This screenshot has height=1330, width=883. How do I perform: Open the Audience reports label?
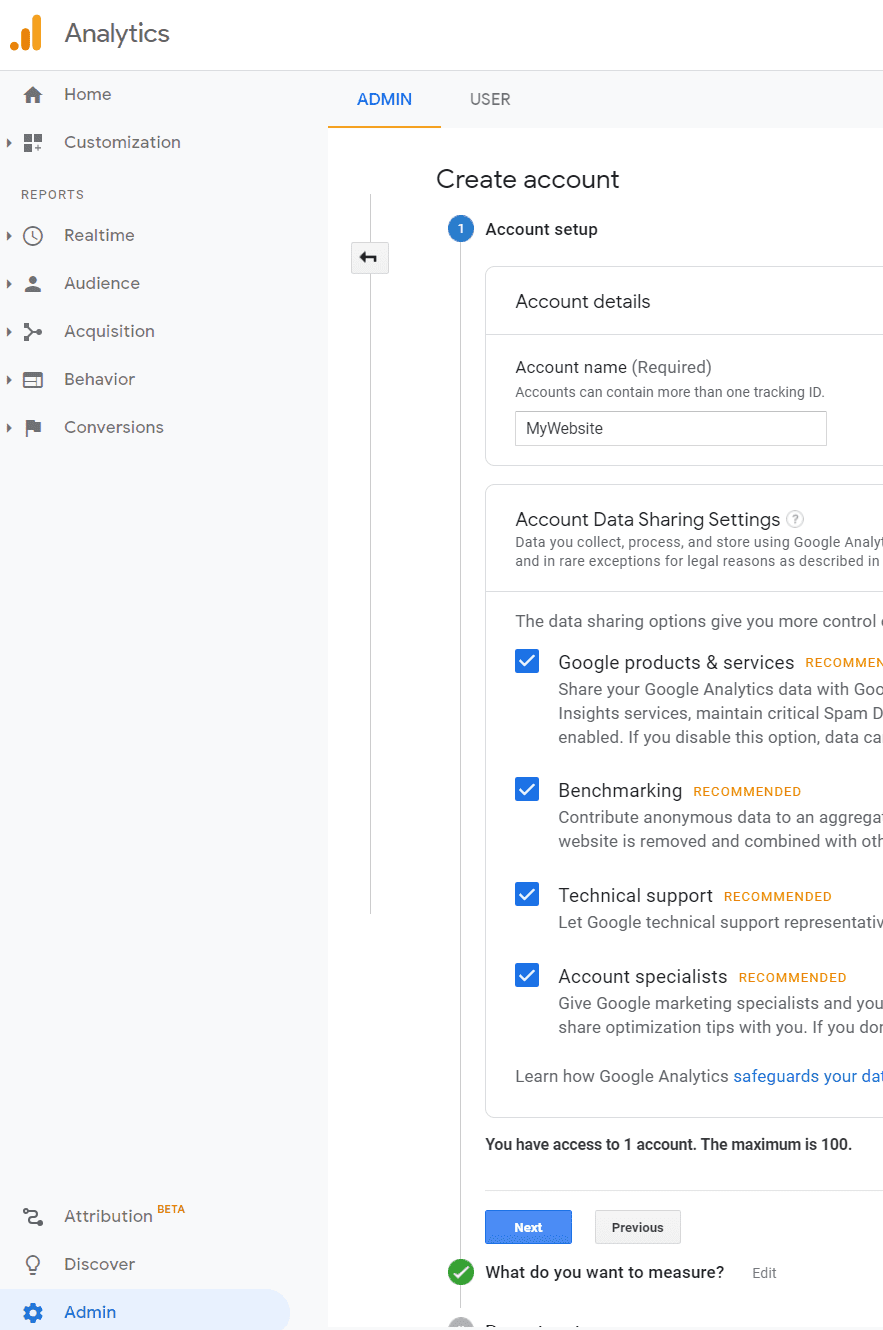pos(102,284)
